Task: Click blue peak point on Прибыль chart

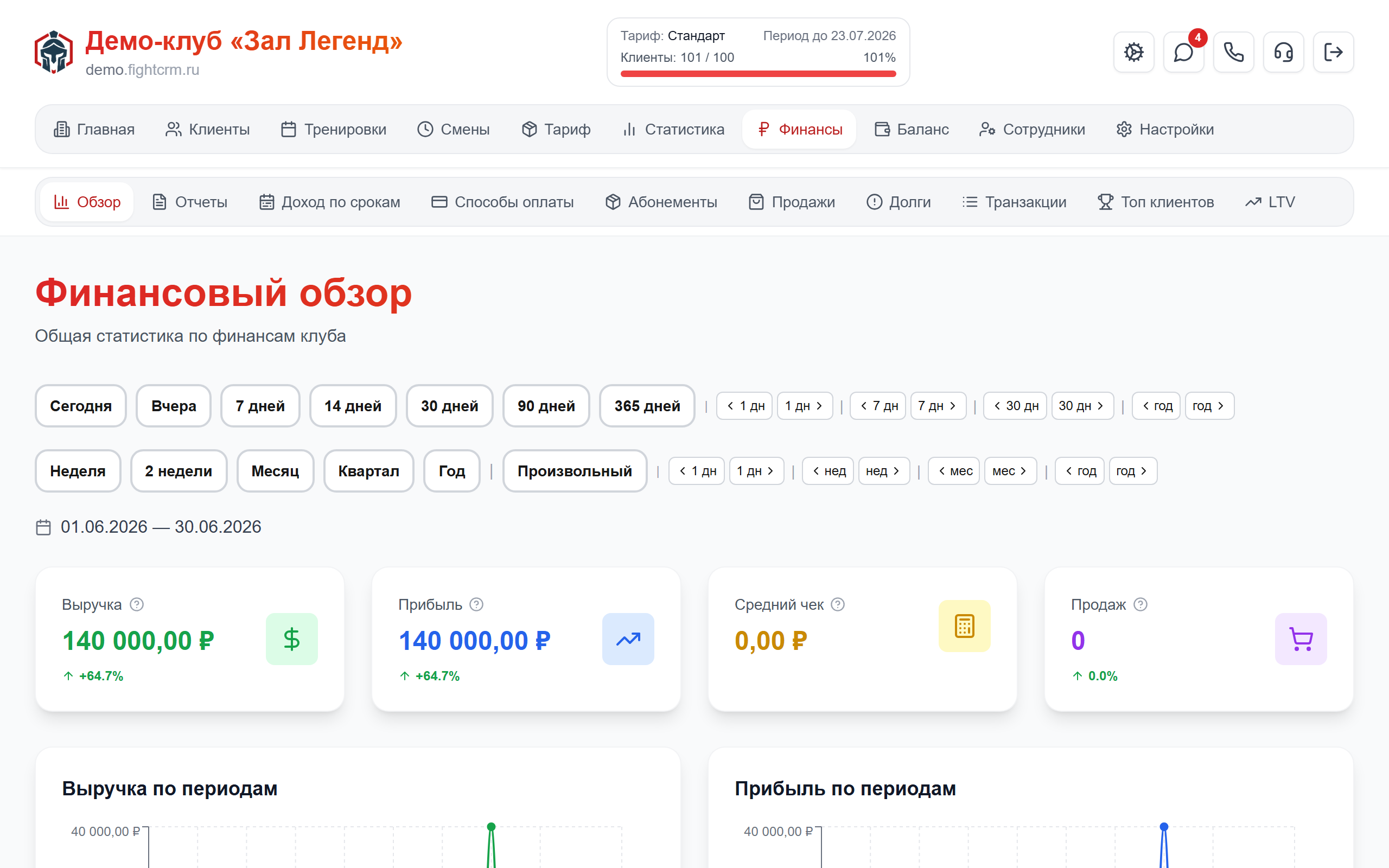Action: coord(1163,827)
